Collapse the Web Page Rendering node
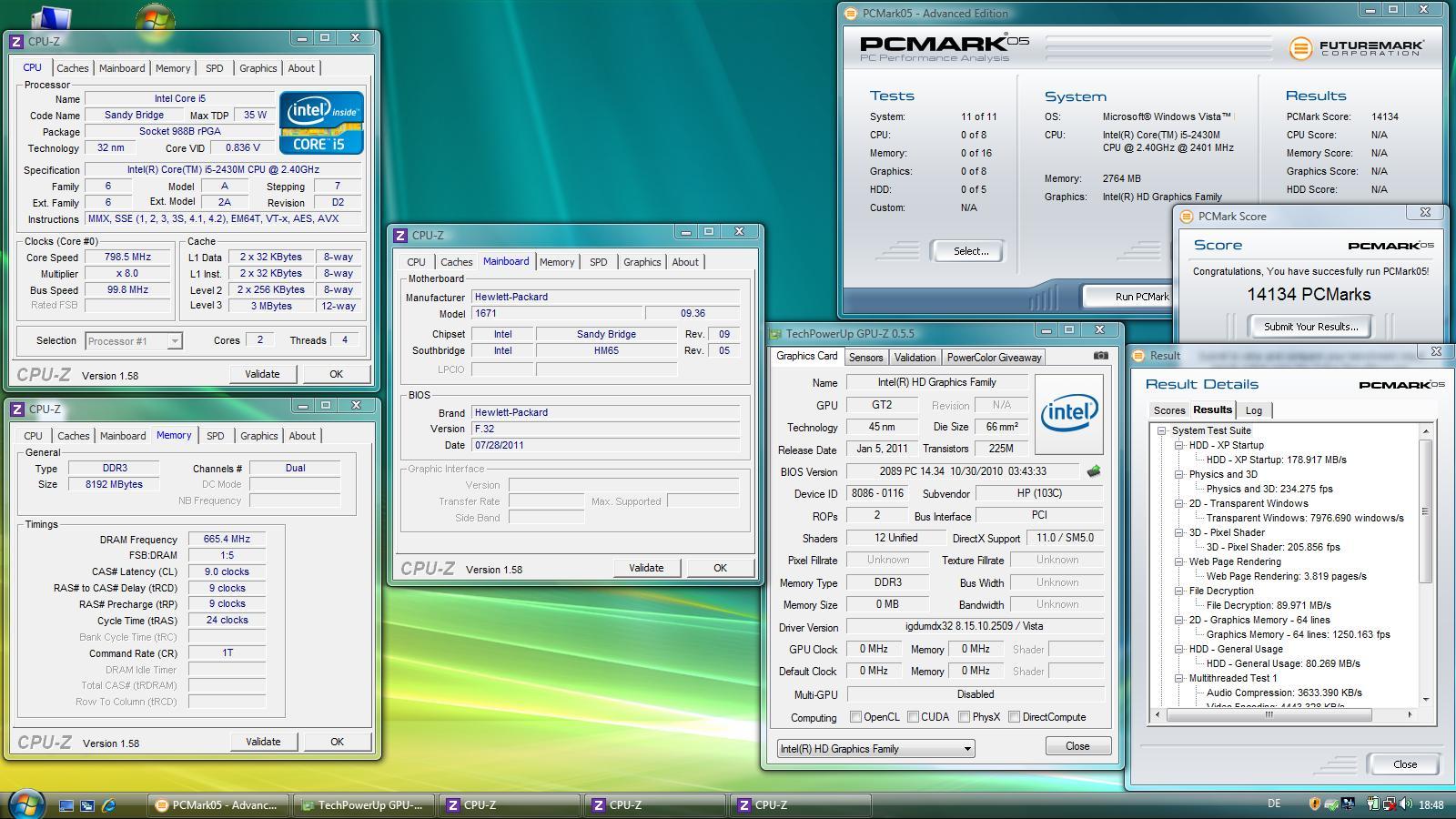This screenshot has height=819, width=1456. [1179, 562]
